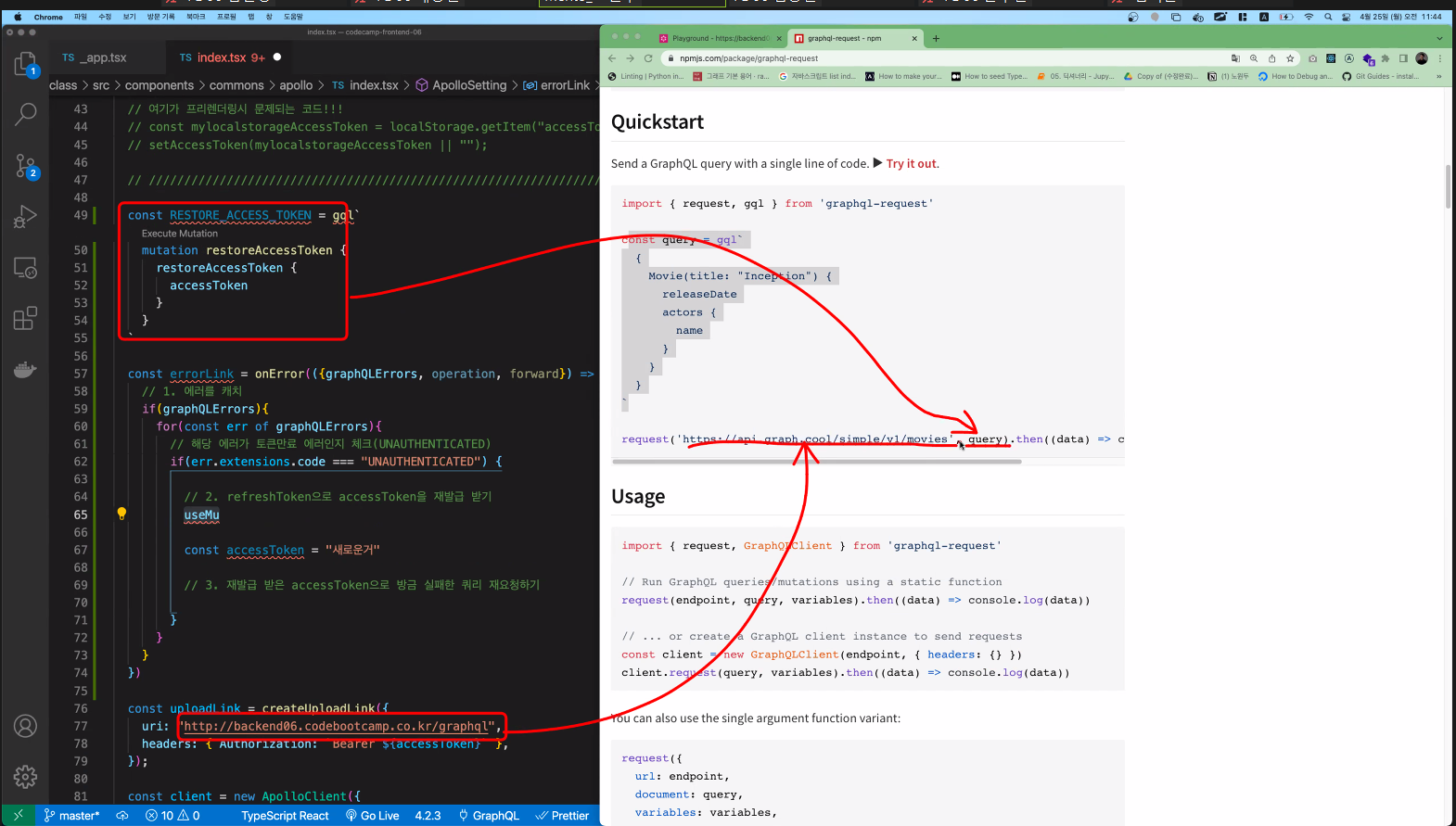Click the camera screenshot extension icon
The width and height of the screenshot is (1456, 826).
1312,58
